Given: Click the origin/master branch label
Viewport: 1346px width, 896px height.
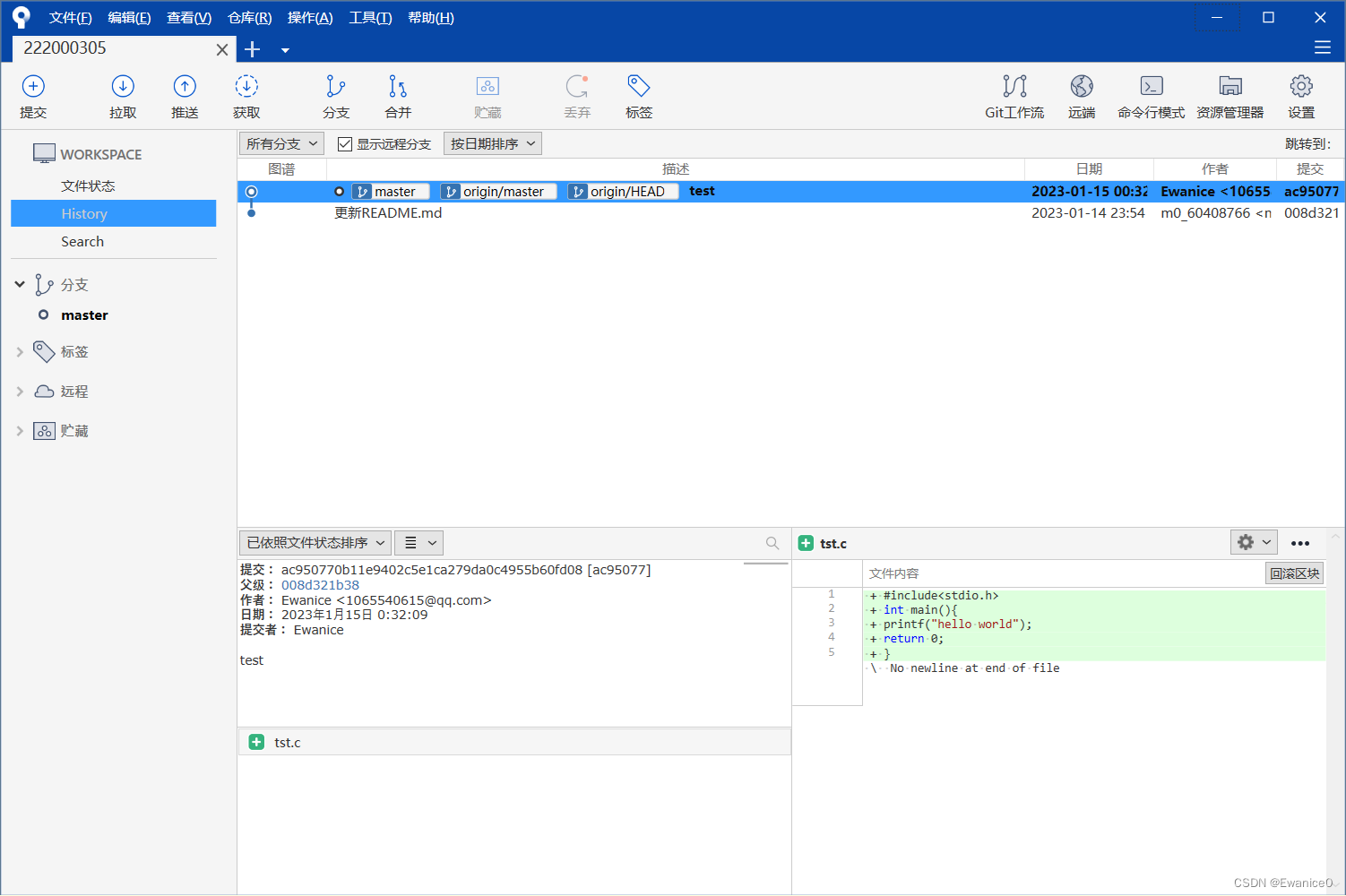Looking at the screenshot, I should click(x=499, y=192).
